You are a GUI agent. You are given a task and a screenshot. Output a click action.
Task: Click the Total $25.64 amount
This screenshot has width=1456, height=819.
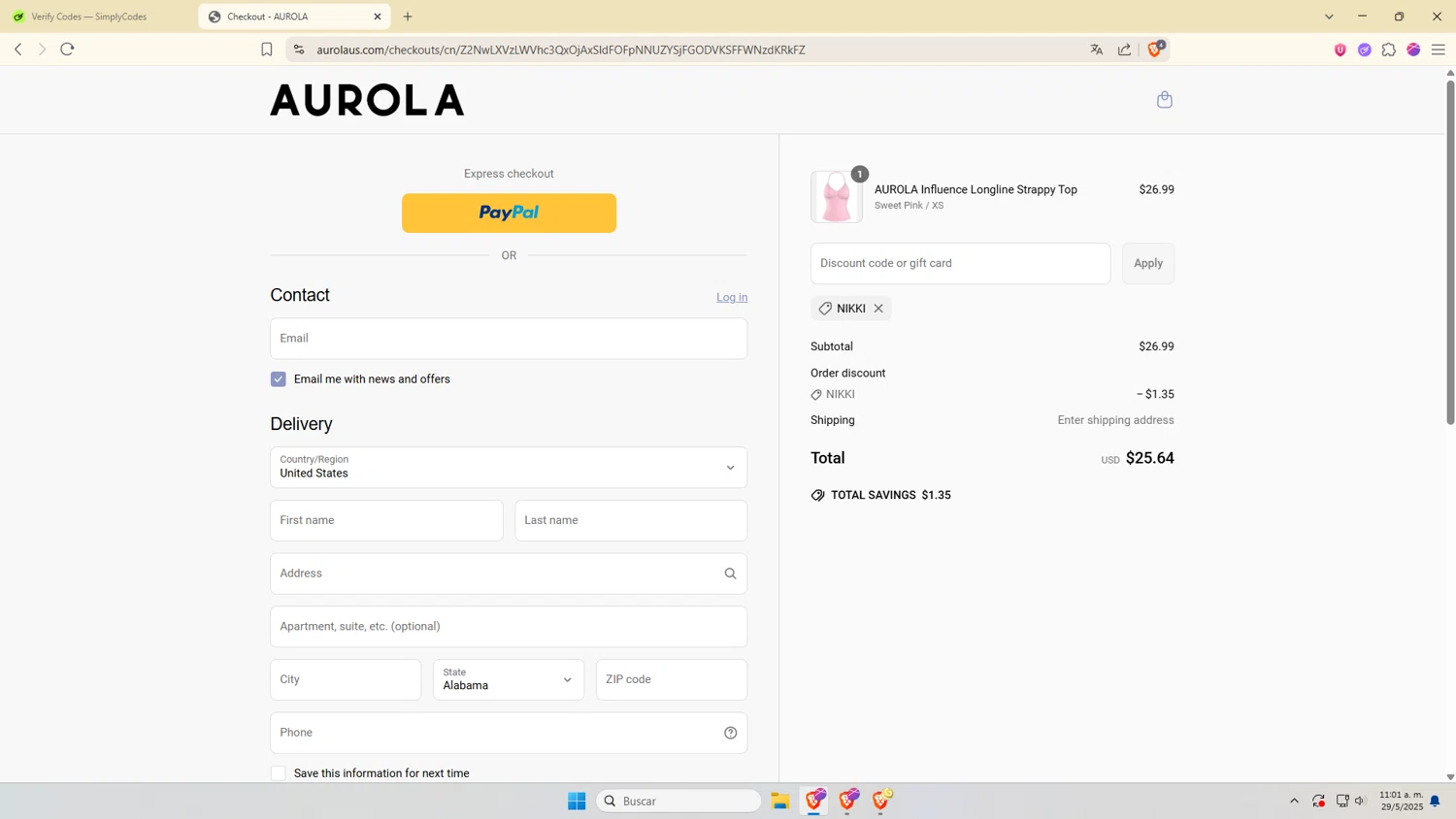[1149, 458]
